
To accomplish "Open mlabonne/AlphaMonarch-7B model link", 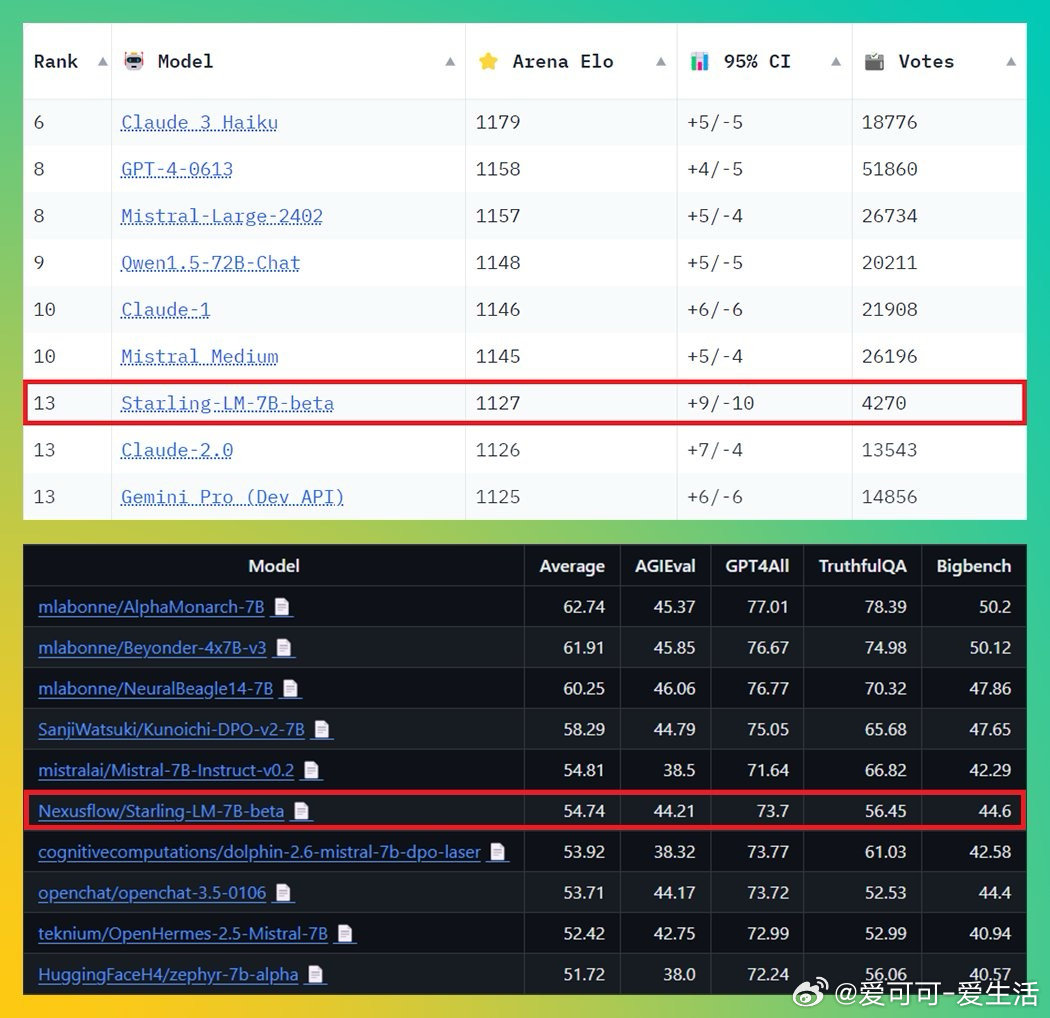I will 151,607.
